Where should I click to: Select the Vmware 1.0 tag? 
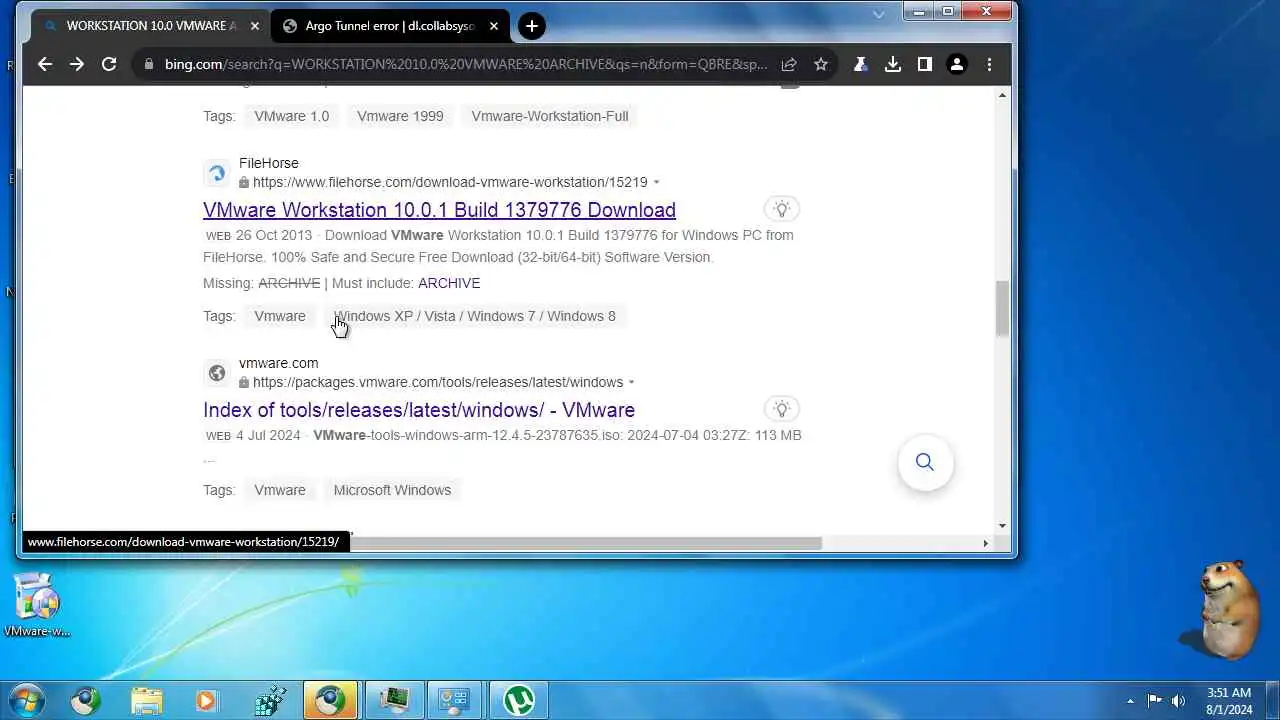pos(292,116)
